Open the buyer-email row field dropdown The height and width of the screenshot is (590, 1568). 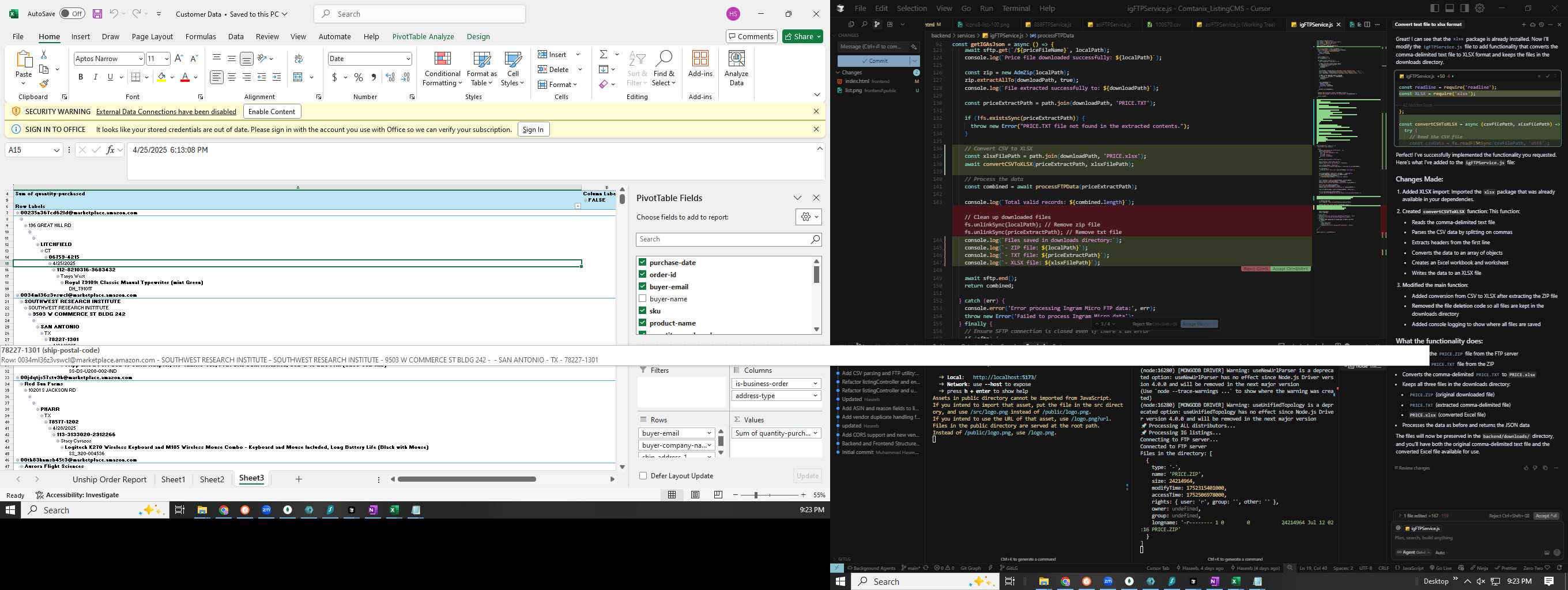[709, 433]
